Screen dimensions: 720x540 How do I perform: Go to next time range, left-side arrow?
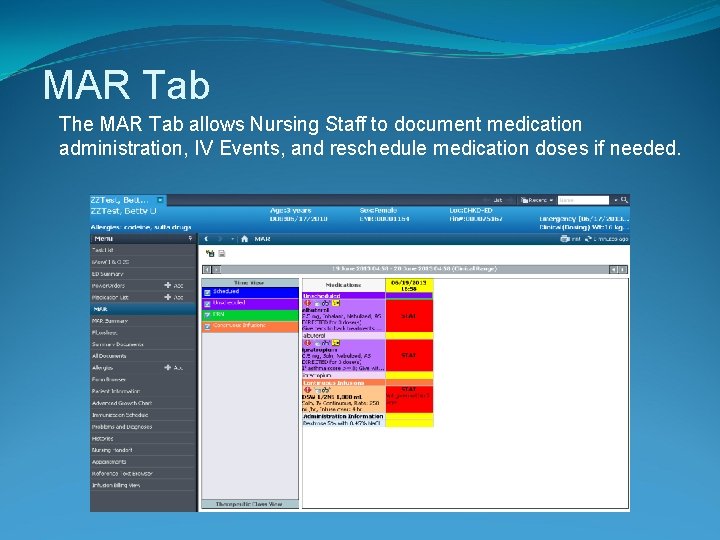pyautogui.click(x=216, y=270)
